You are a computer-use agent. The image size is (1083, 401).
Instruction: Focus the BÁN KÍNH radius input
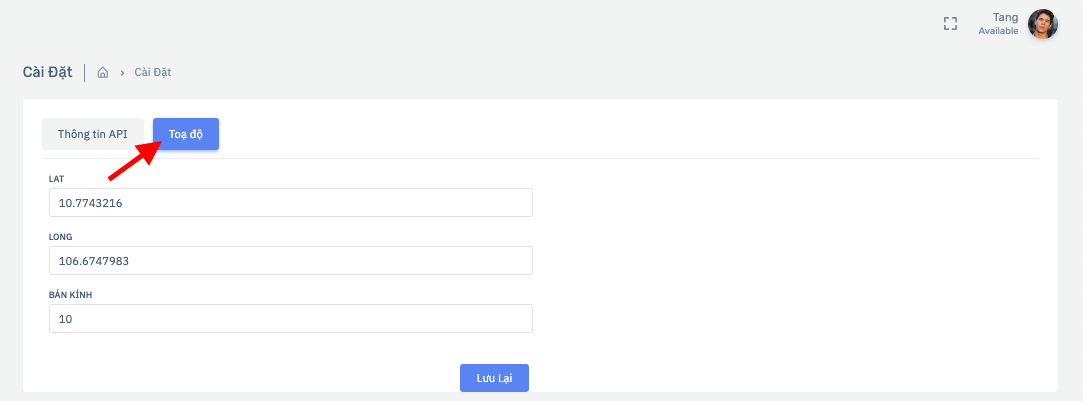point(290,318)
